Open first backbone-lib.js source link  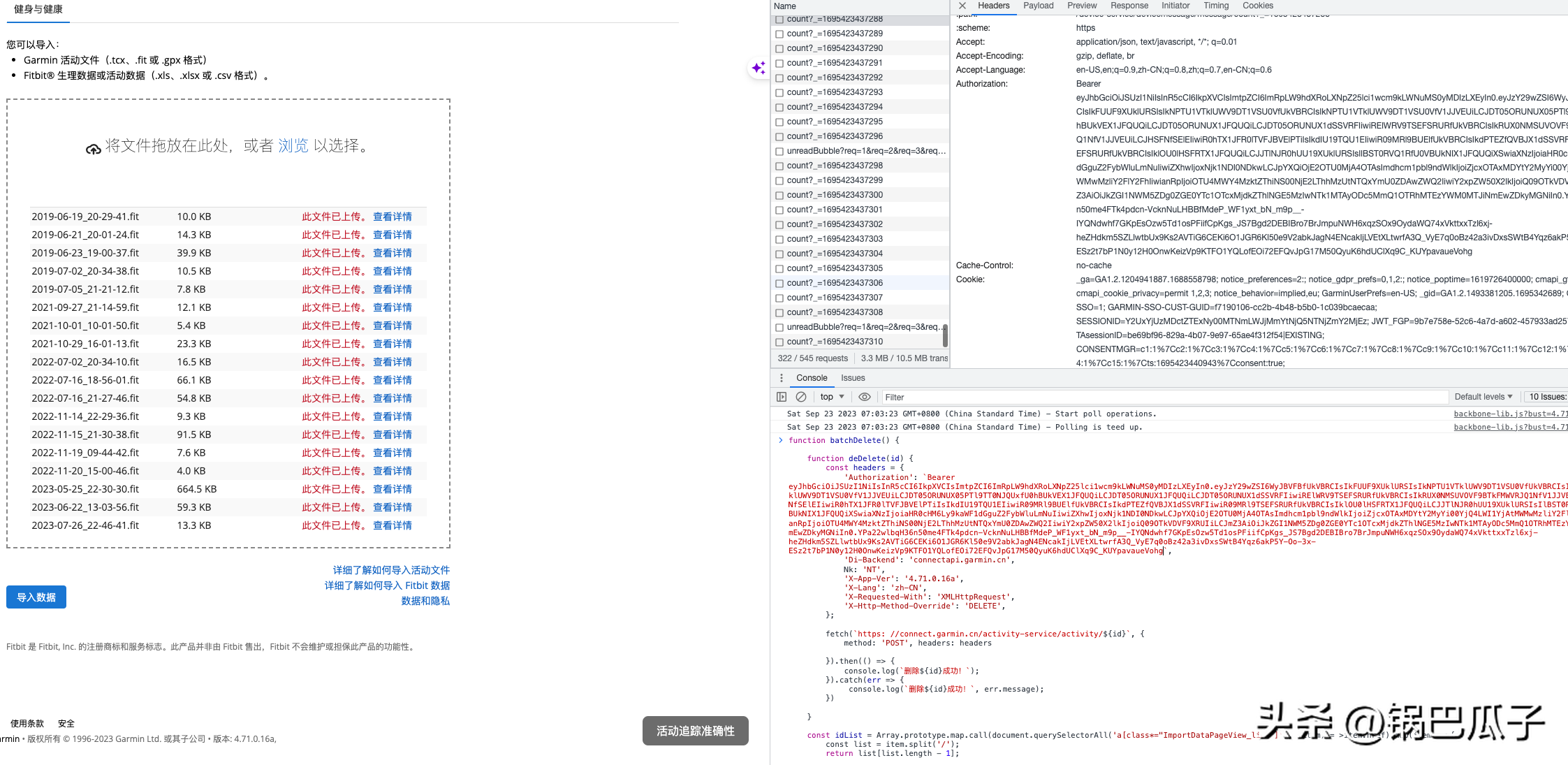click(1511, 414)
